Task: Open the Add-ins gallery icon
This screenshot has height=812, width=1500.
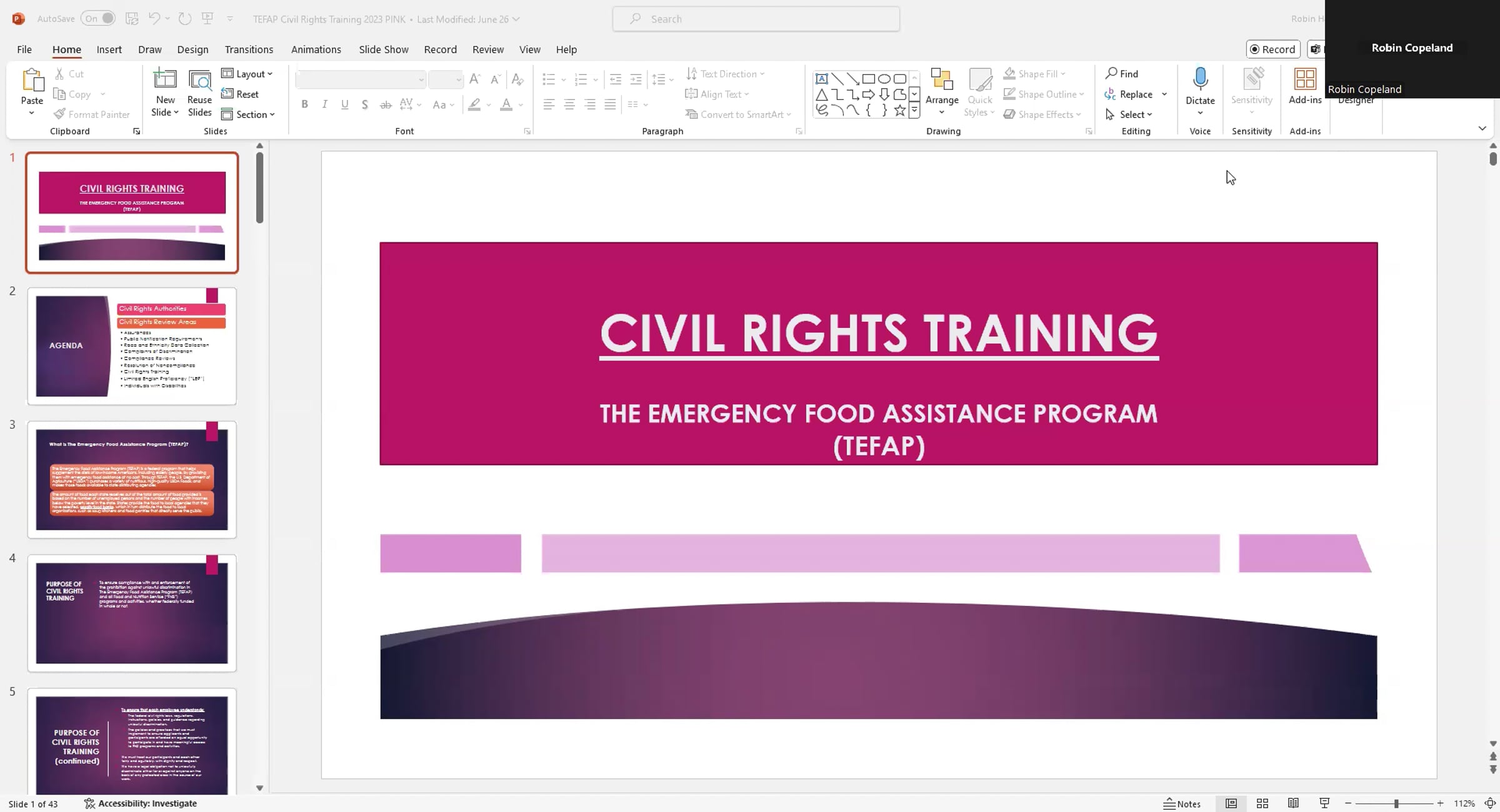Action: pyautogui.click(x=1305, y=80)
